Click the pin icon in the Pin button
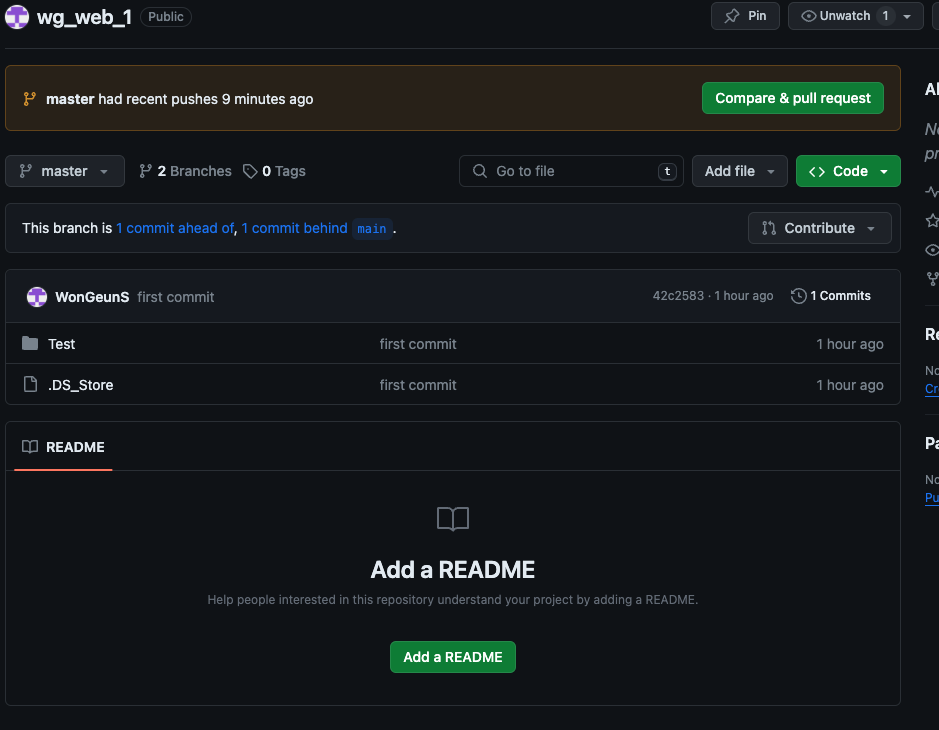 coord(732,16)
